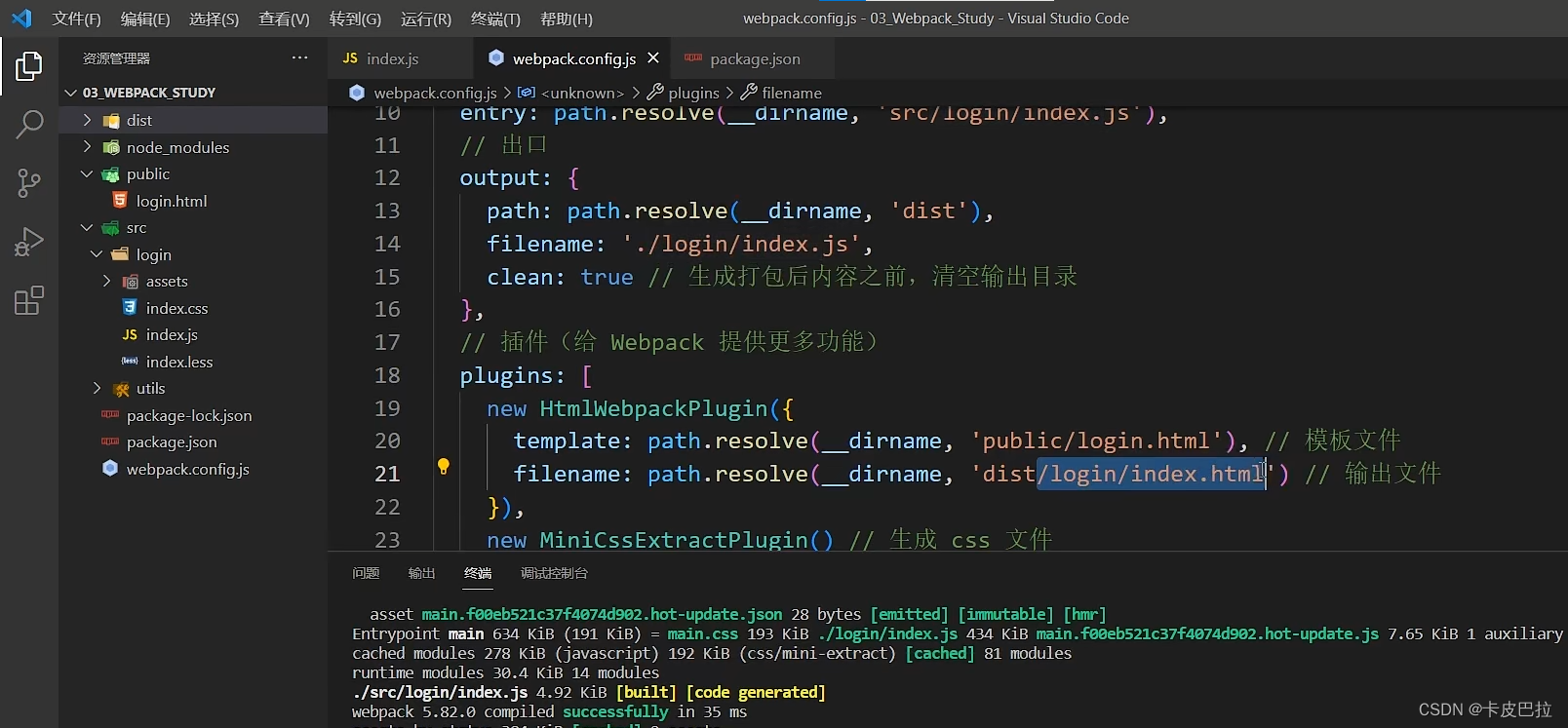Viewport: 1568px width, 728px height.
Task: Click the utils folder icon
Action: tap(121, 389)
